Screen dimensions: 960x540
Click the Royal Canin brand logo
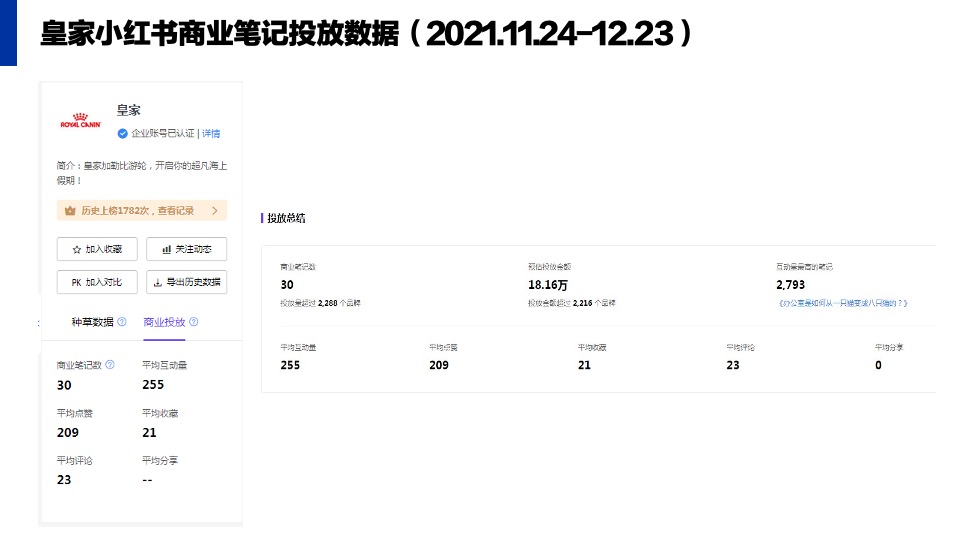(80, 120)
